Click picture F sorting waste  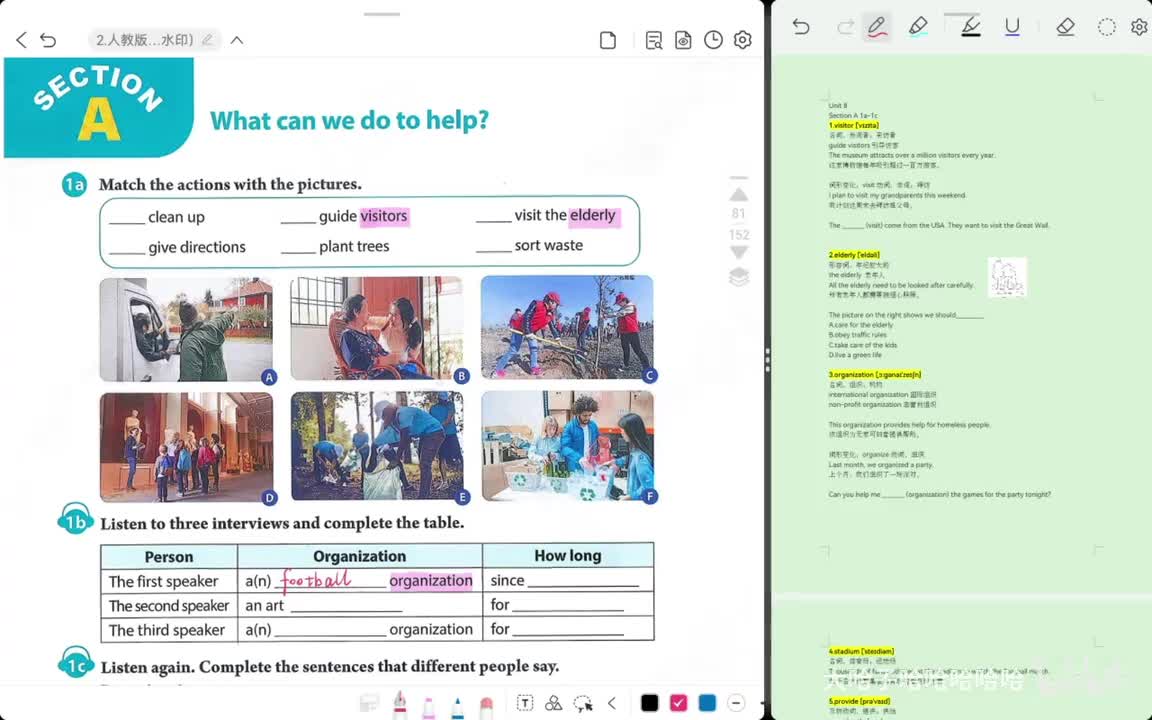pos(568,445)
